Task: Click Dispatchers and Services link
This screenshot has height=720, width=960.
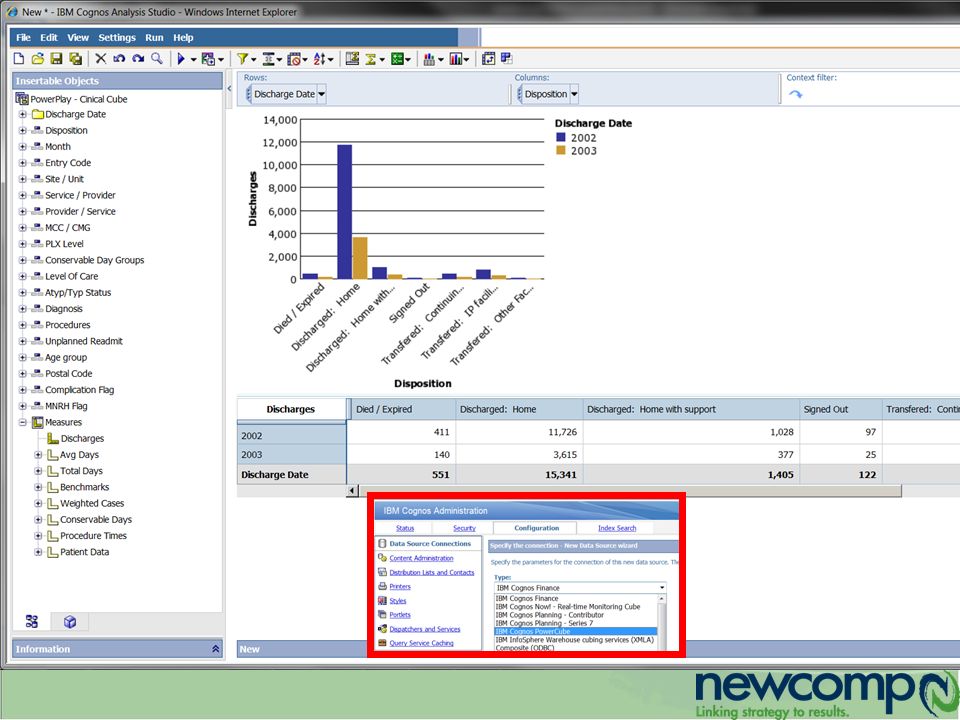Action: pos(425,629)
